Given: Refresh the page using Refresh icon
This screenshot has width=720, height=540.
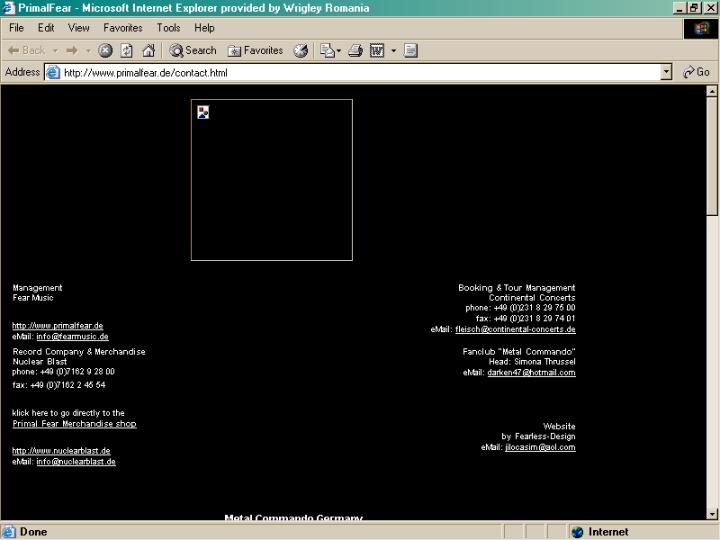Looking at the screenshot, I should point(127,51).
